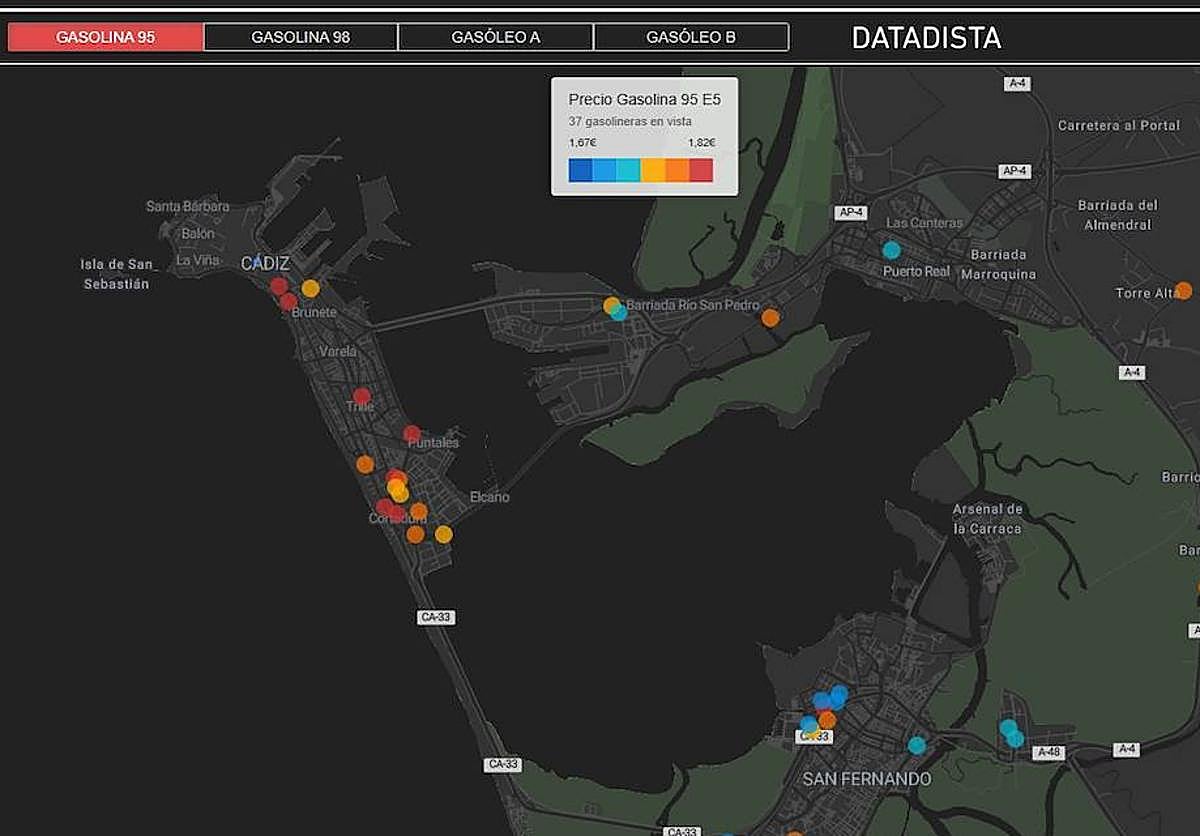Click the '37 gasolineras en vista' text
This screenshot has width=1200, height=836.
[630, 121]
